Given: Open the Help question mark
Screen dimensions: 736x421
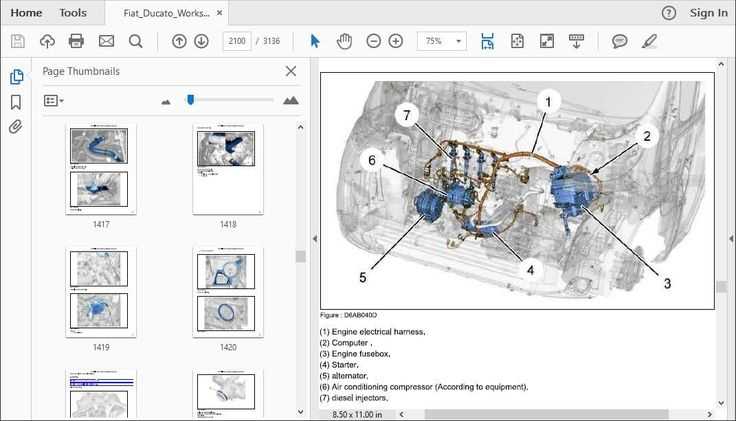Looking at the screenshot, I should pos(669,13).
